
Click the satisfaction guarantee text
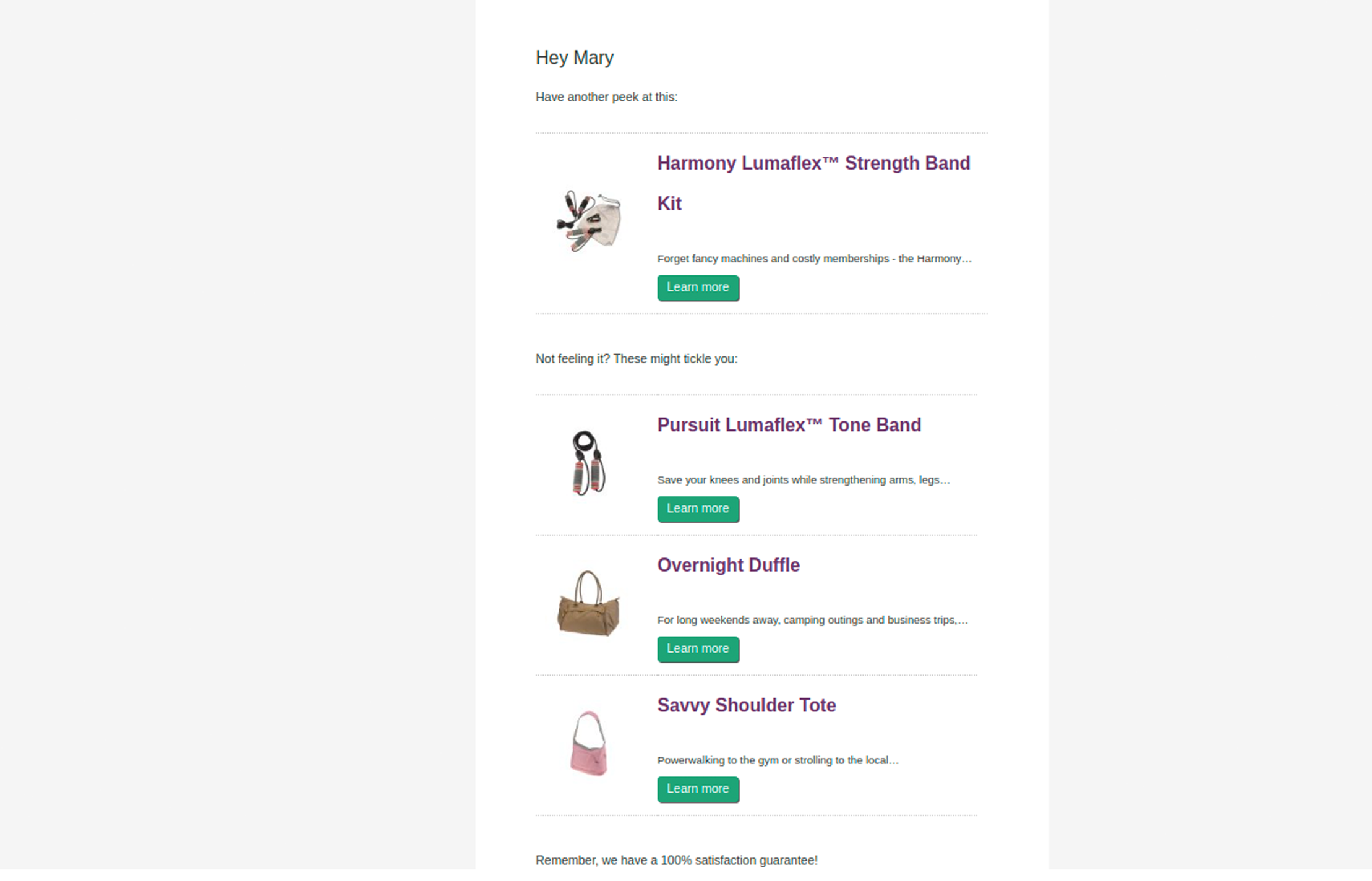pos(676,860)
